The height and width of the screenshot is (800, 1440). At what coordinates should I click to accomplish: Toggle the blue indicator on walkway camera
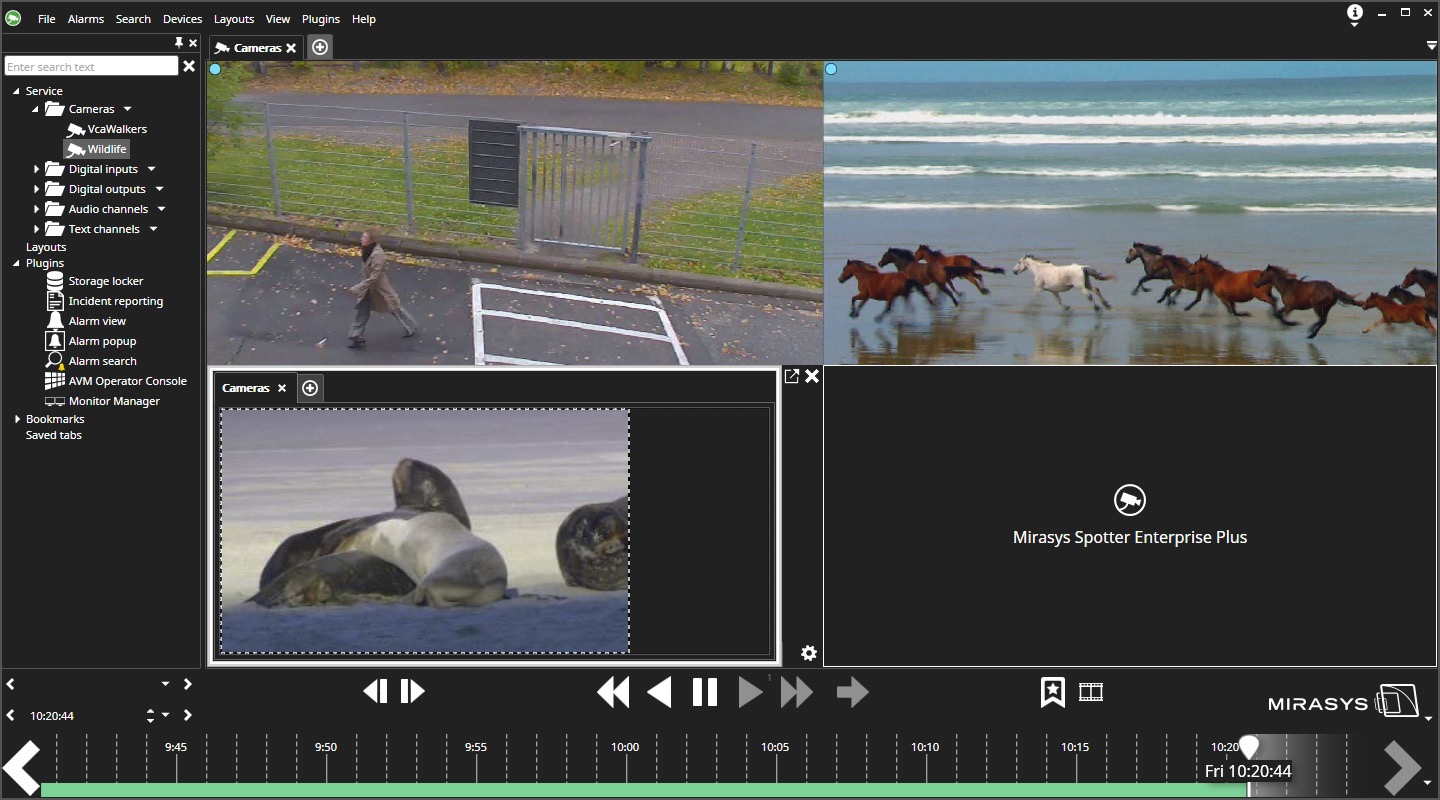[x=215, y=69]
